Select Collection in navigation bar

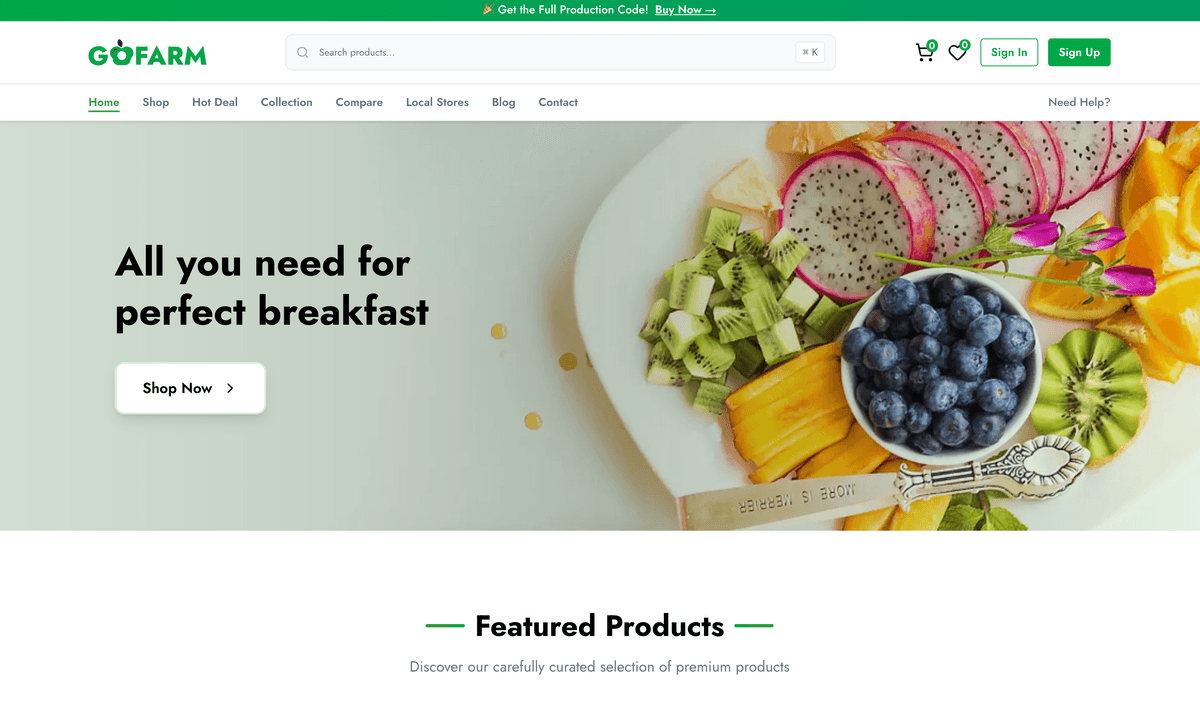click(x=287, y=102)
